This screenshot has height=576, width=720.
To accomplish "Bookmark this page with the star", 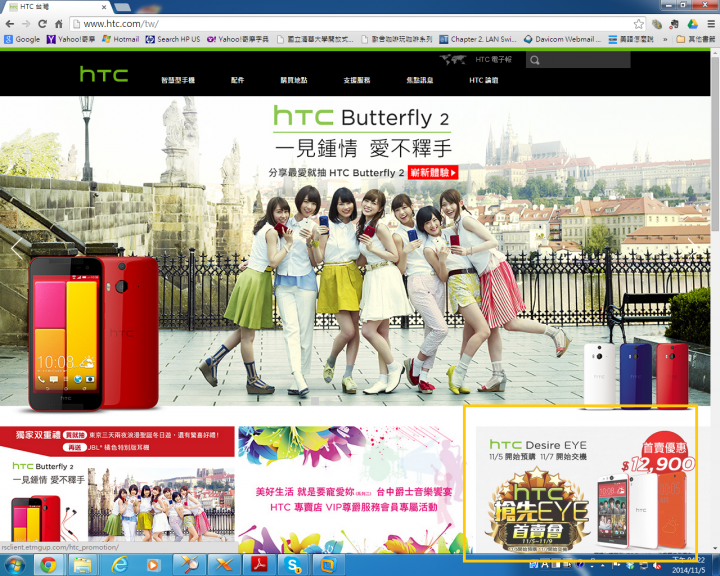I will pyautogui.click(x=638, y=24).
